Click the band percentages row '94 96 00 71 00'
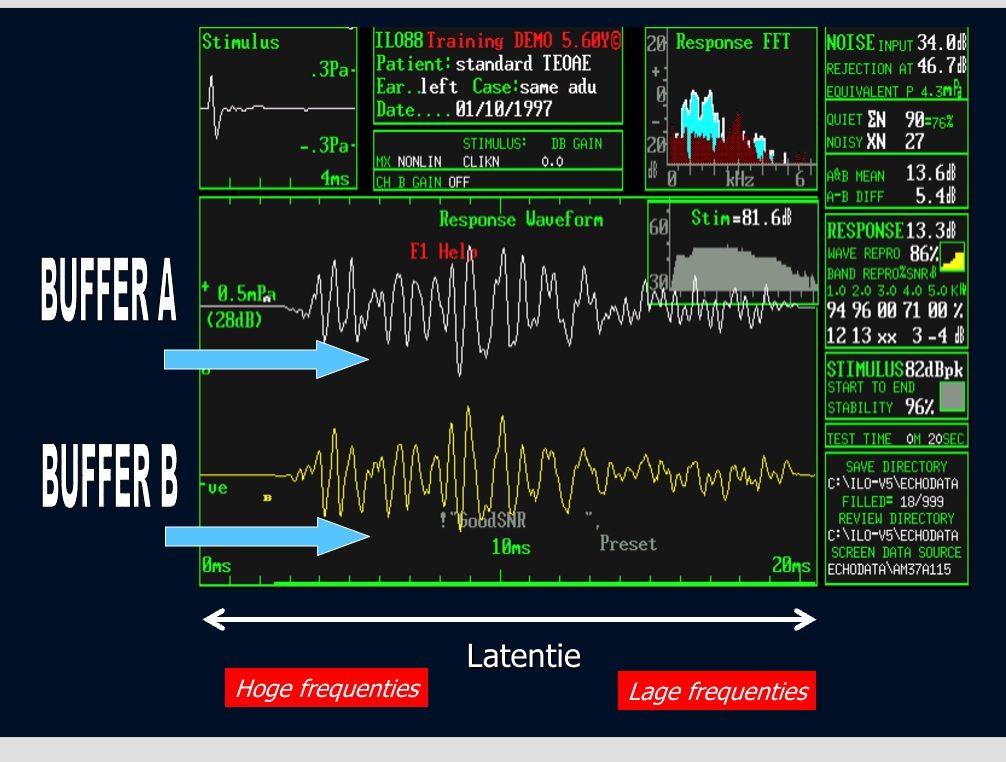1006x762 pixels. (x=894, y=311)
